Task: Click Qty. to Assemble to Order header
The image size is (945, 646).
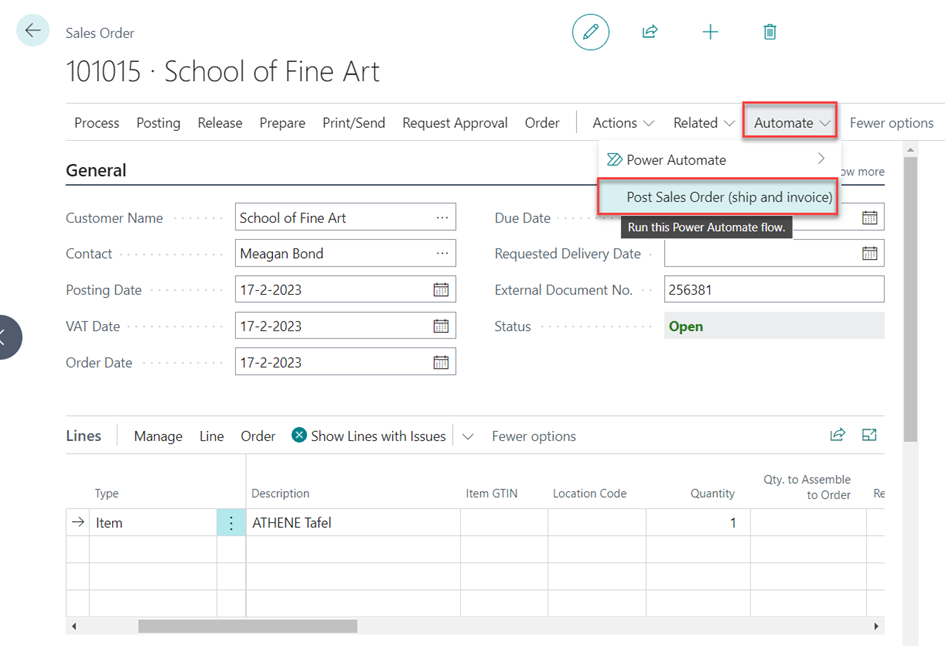Action: click(807, 487)
